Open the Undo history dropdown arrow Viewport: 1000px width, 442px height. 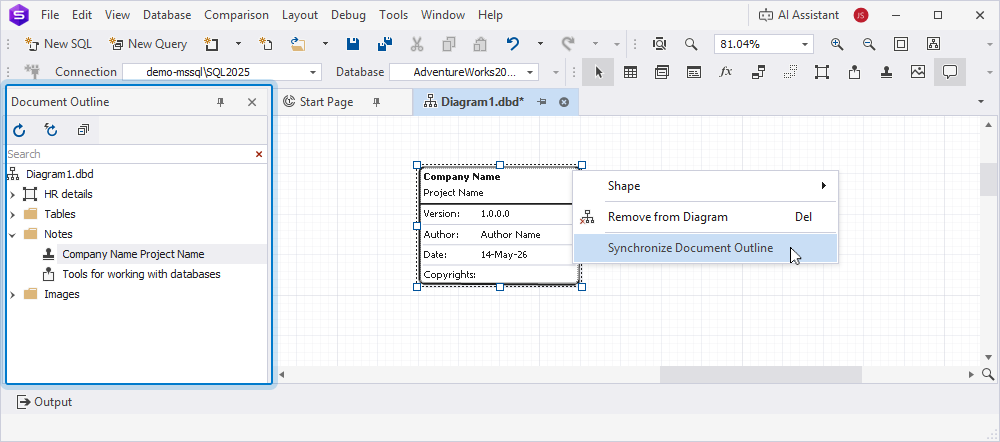pos(540,44)
